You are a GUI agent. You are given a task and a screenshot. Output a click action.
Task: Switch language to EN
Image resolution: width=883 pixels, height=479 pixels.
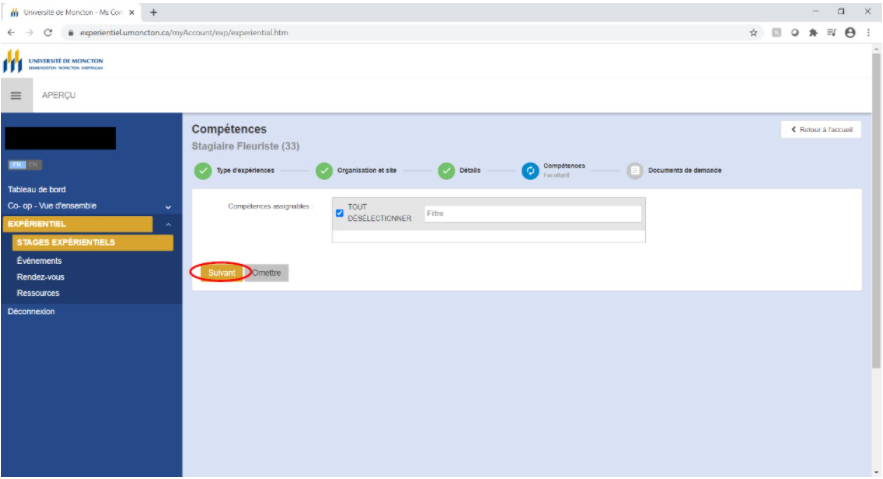(34, 164)
